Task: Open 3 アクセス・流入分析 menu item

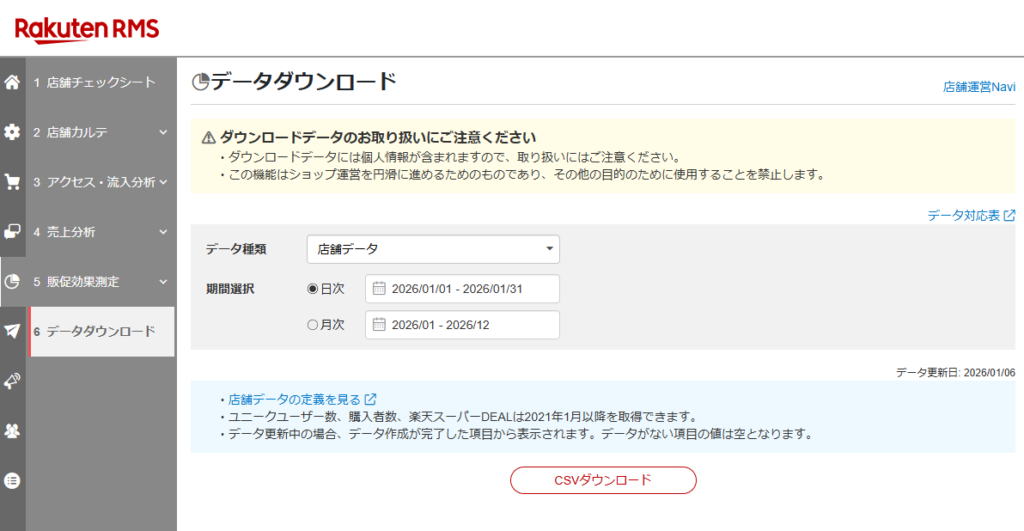Action: pos(101,182)
